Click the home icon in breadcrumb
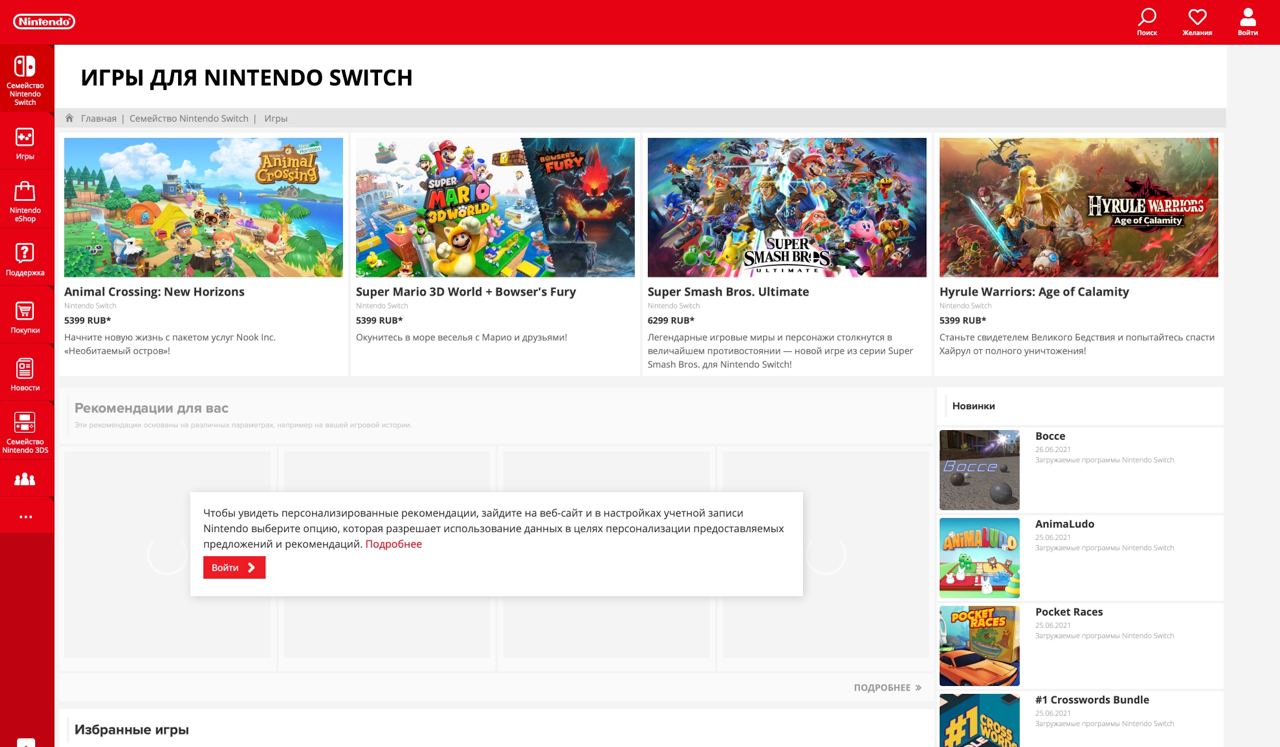This screenshot has height=747, width=1280. [69, 118]
